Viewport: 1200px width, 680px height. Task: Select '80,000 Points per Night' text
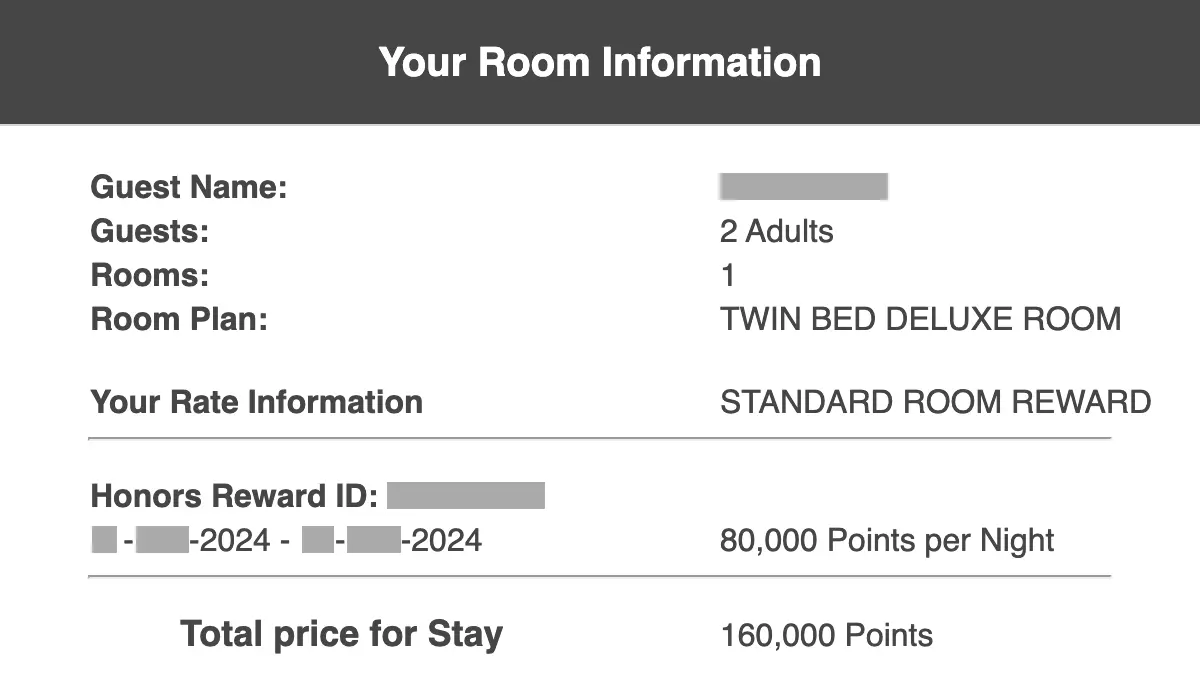[887, 541]
